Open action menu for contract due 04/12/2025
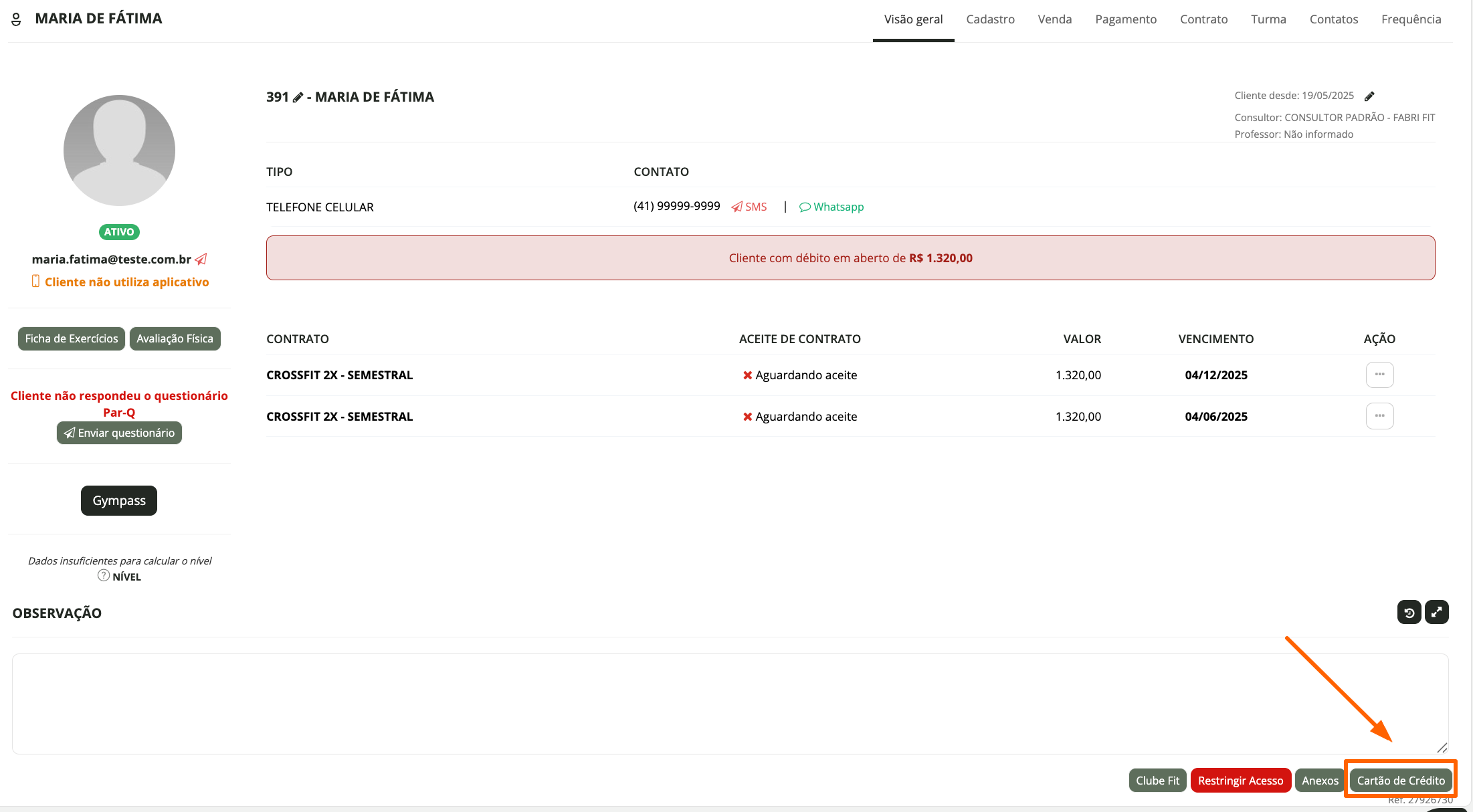1473x812 pixels. (1379, 375)
